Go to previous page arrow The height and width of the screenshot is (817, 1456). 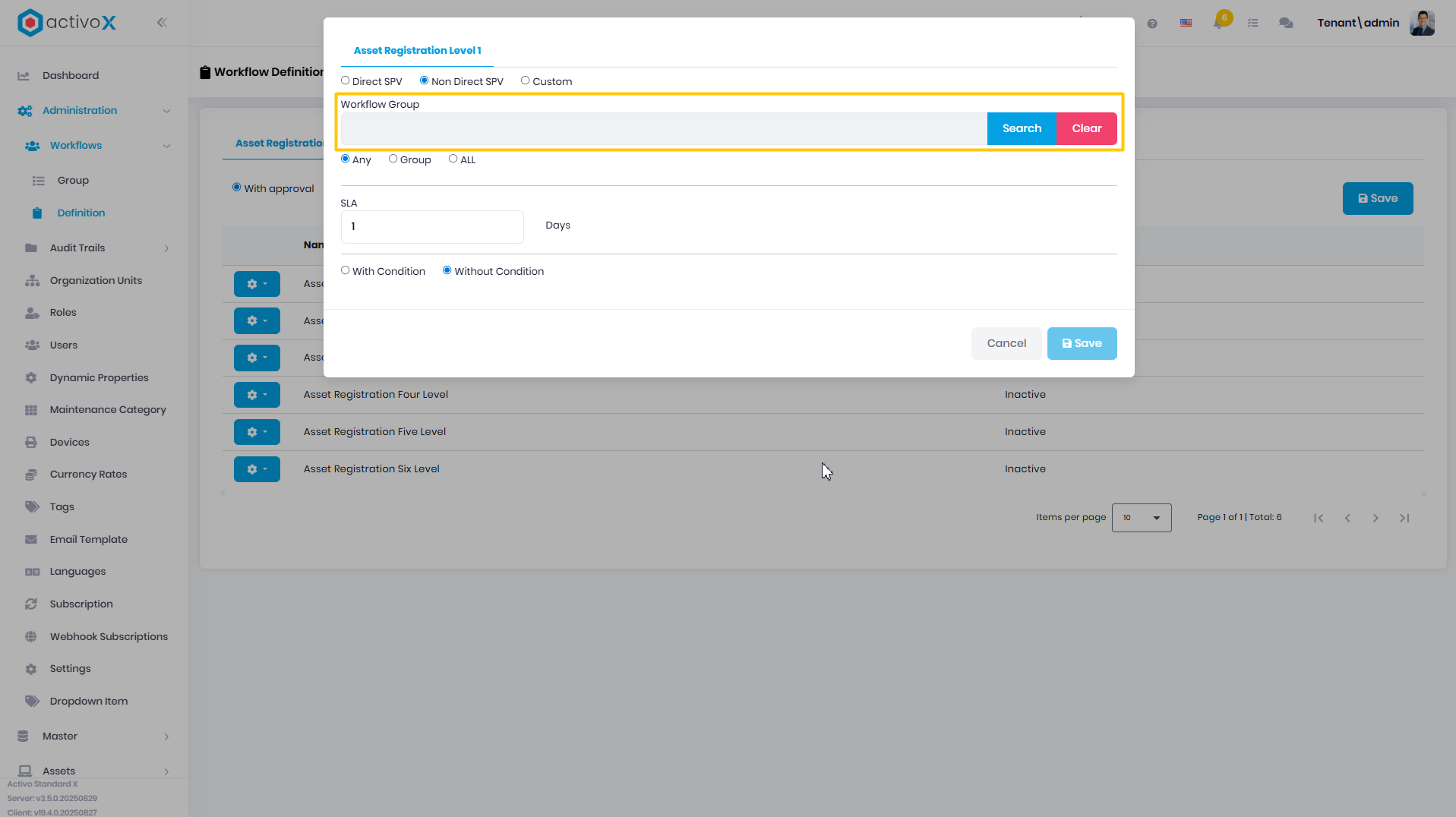1347,518
